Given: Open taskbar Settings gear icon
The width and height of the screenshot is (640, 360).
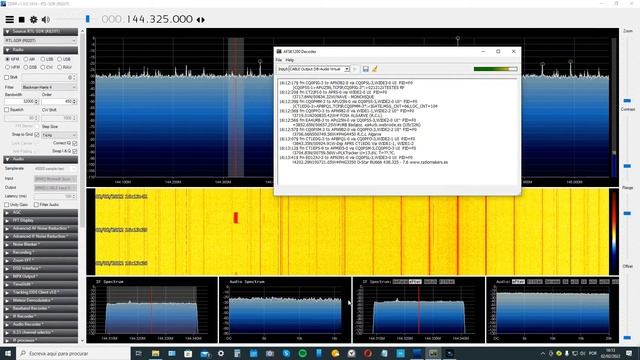Looking at the screenshot, I should pyautogui.click(x=221, y=353).
